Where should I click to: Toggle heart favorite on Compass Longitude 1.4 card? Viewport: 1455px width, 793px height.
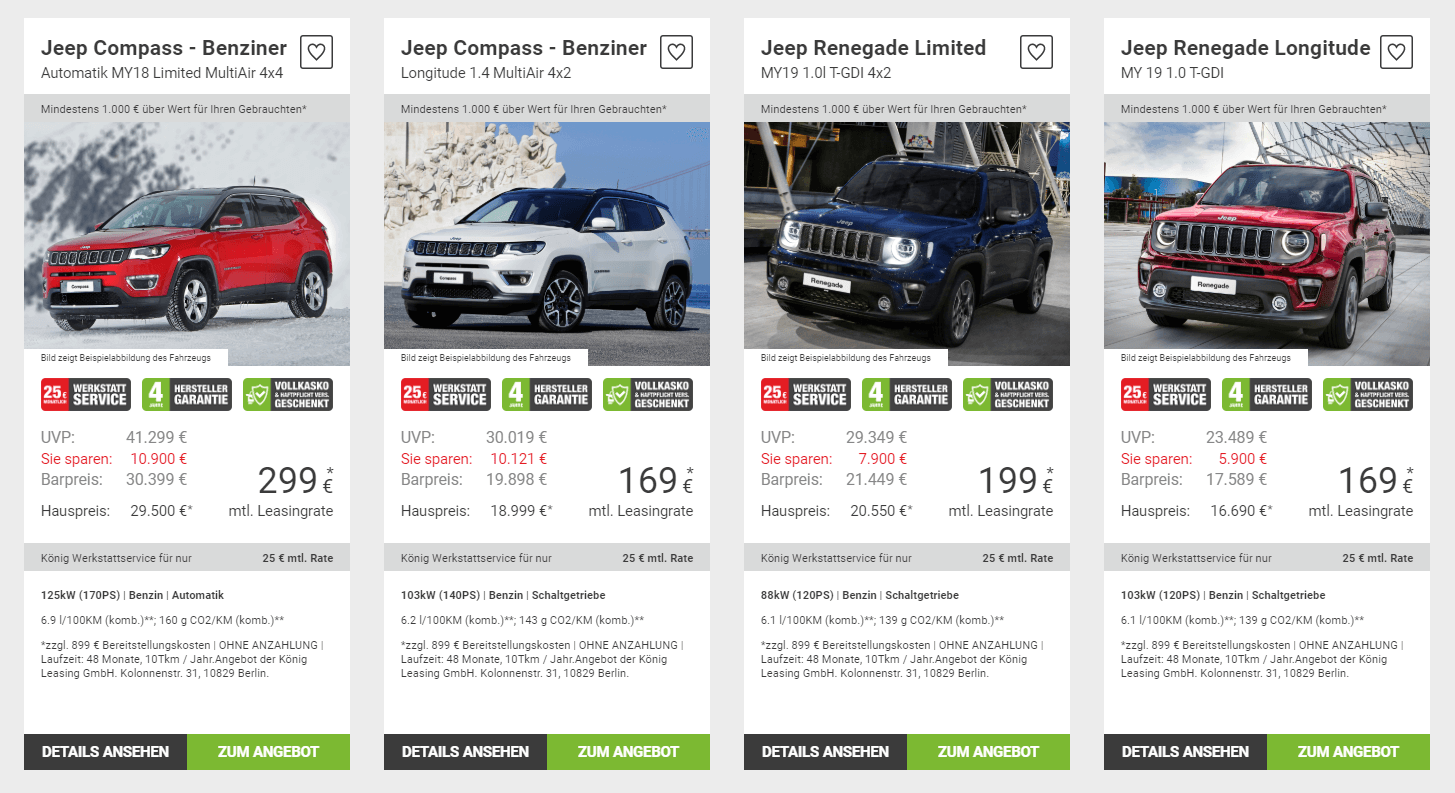click(677, 52)
